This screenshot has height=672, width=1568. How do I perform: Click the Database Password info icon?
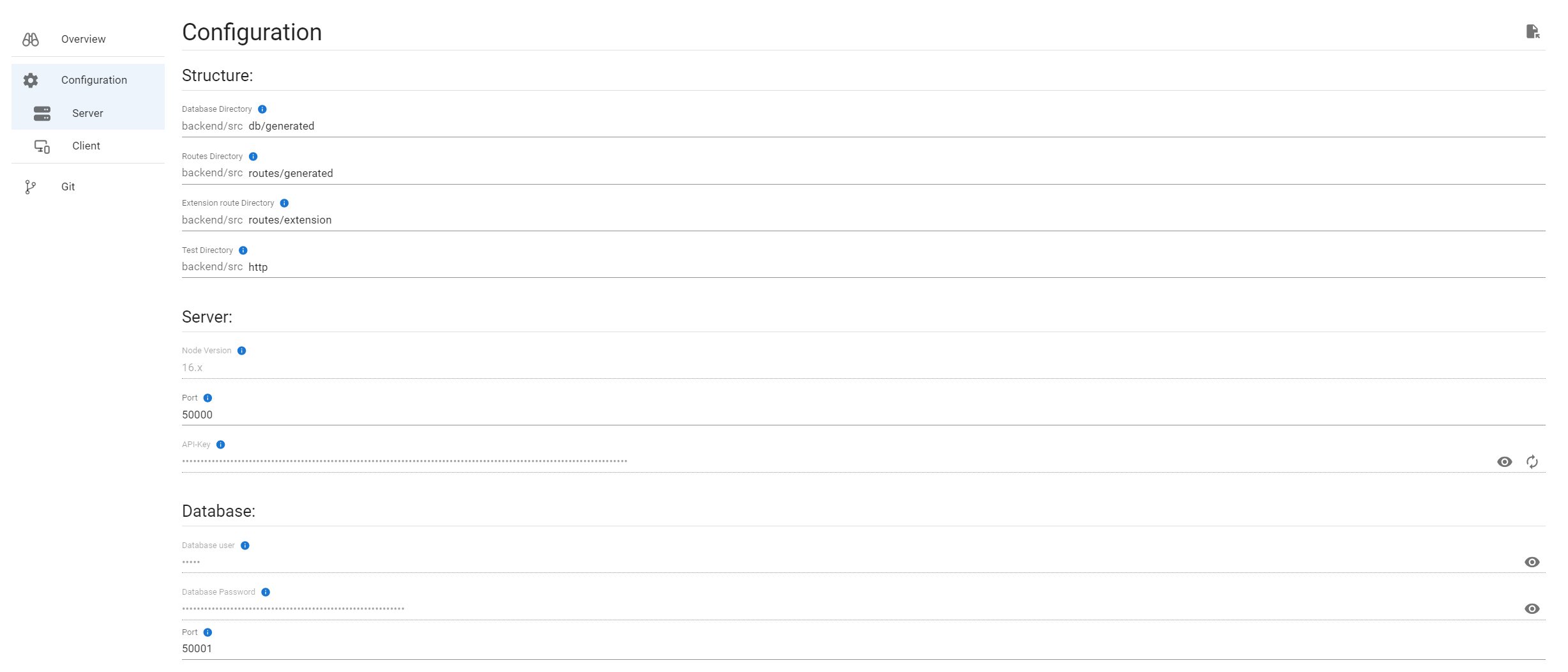click(266, 592)
